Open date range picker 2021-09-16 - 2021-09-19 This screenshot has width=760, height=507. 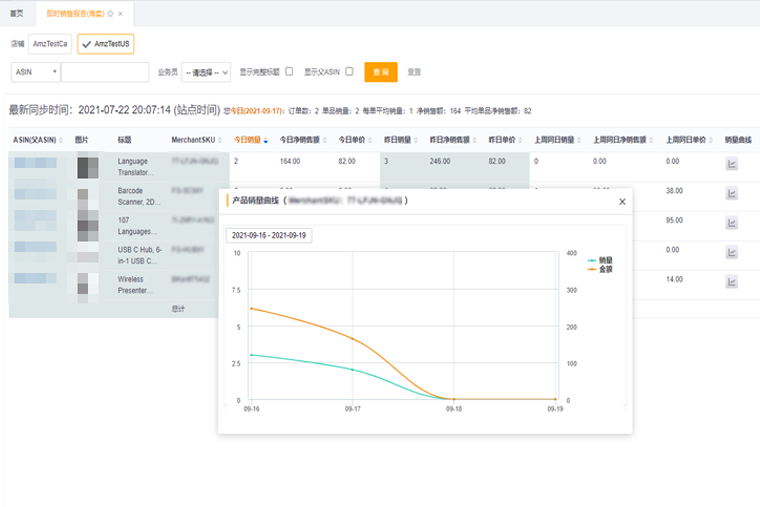pyautogui.click(x=269, y=235)
